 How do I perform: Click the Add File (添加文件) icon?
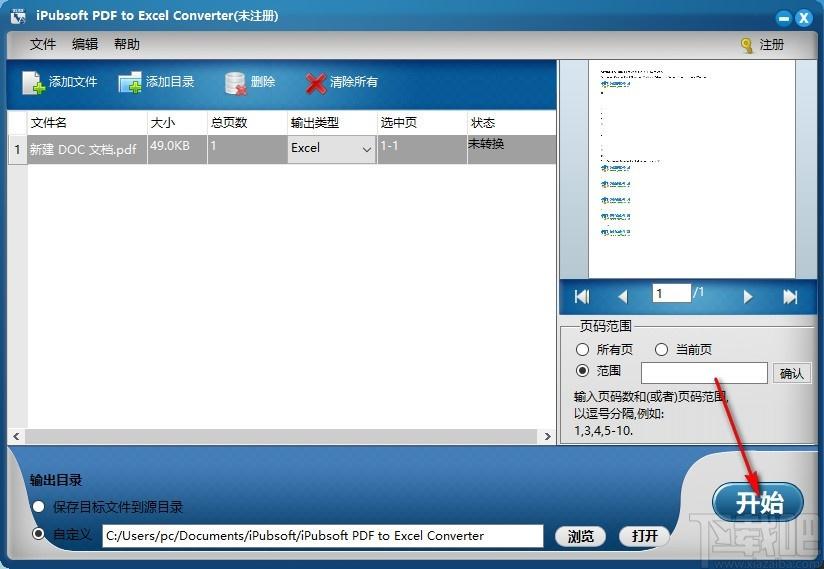[x=33, y=82]
